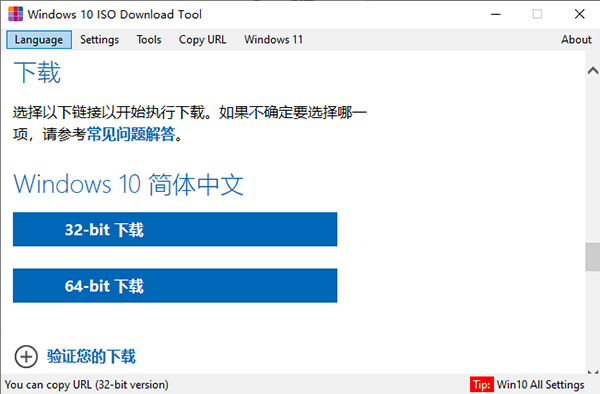Expand the circled plus icon near 验证您的下载

tap(26, 357)
